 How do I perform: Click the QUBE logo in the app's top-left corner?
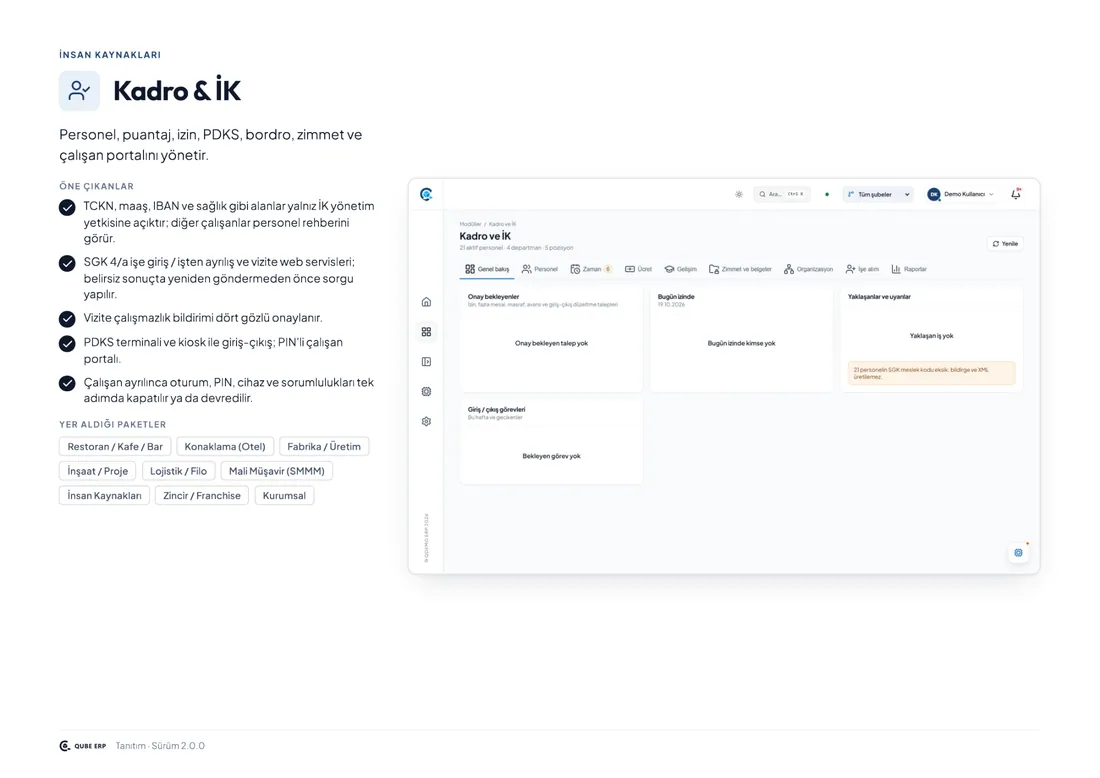click(426, 194)
